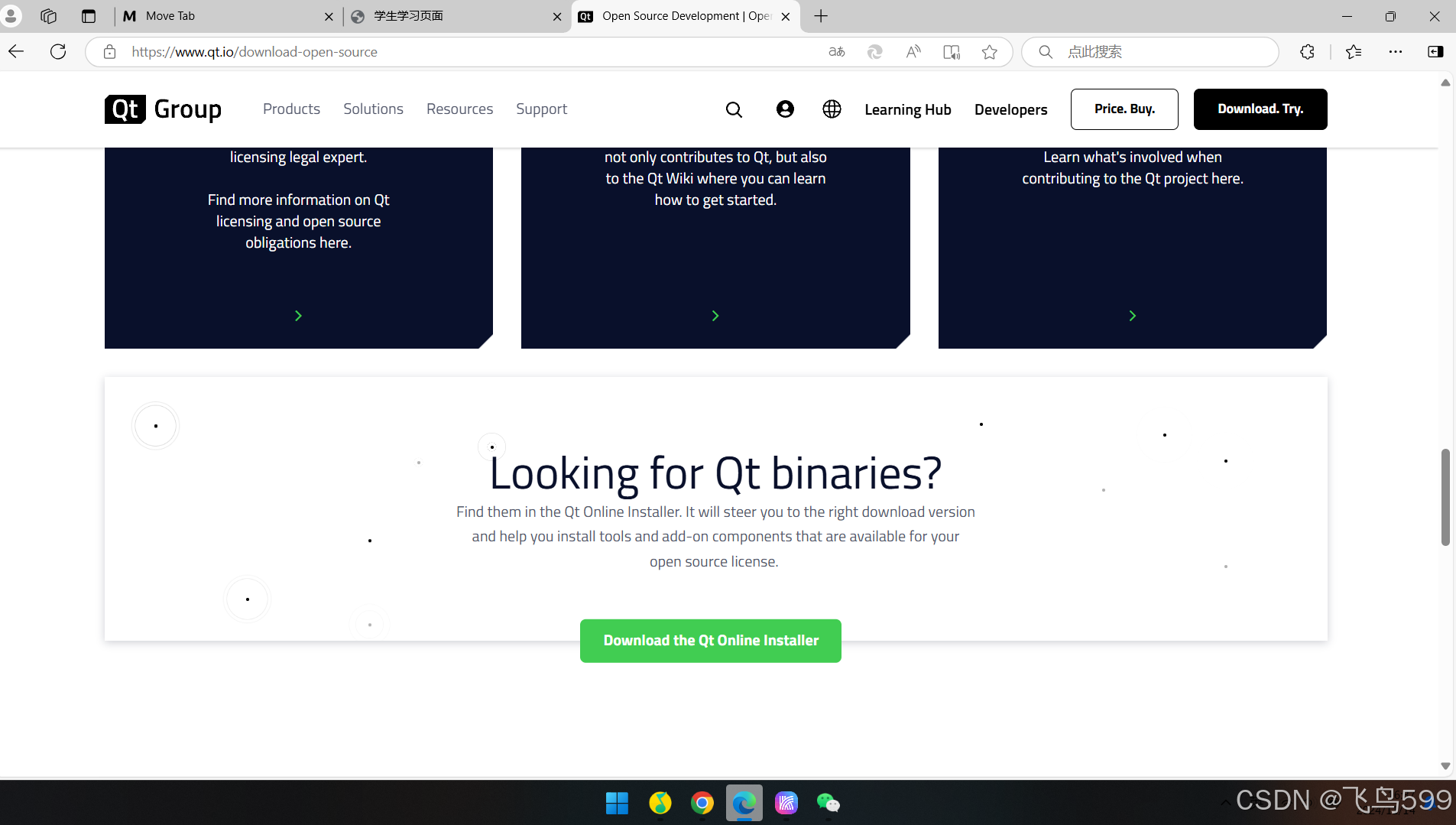Open Windows Start menu
Image resolution: width=1456 pixels, height=825 pixels.
(x=617, y=803)
